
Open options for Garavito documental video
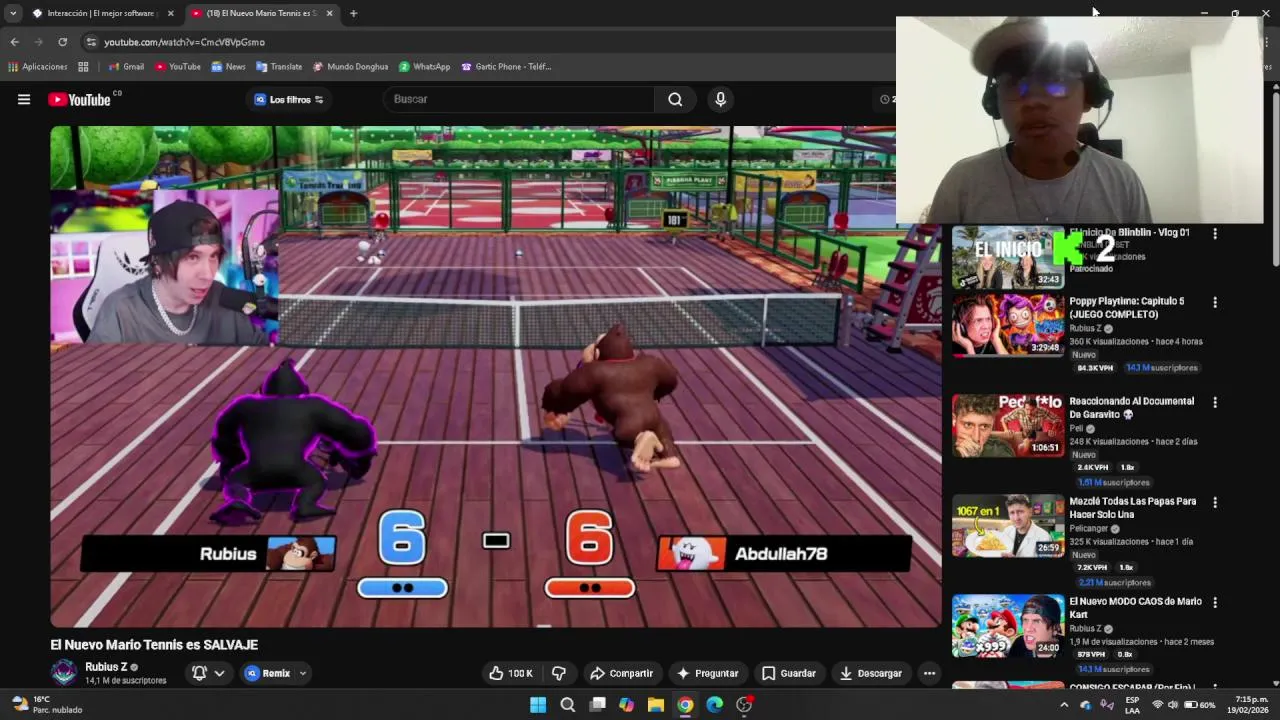click(1215, 402)
